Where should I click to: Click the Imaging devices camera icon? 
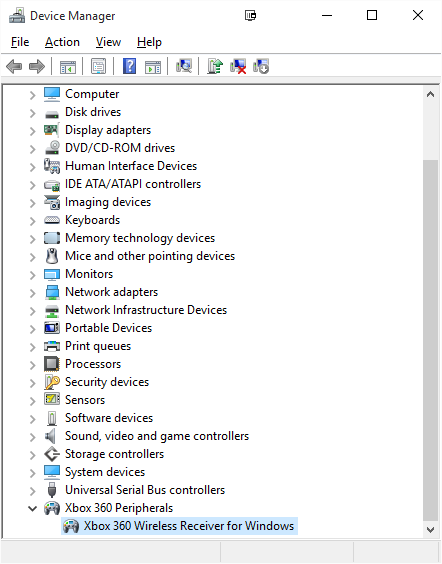[52, 202]
